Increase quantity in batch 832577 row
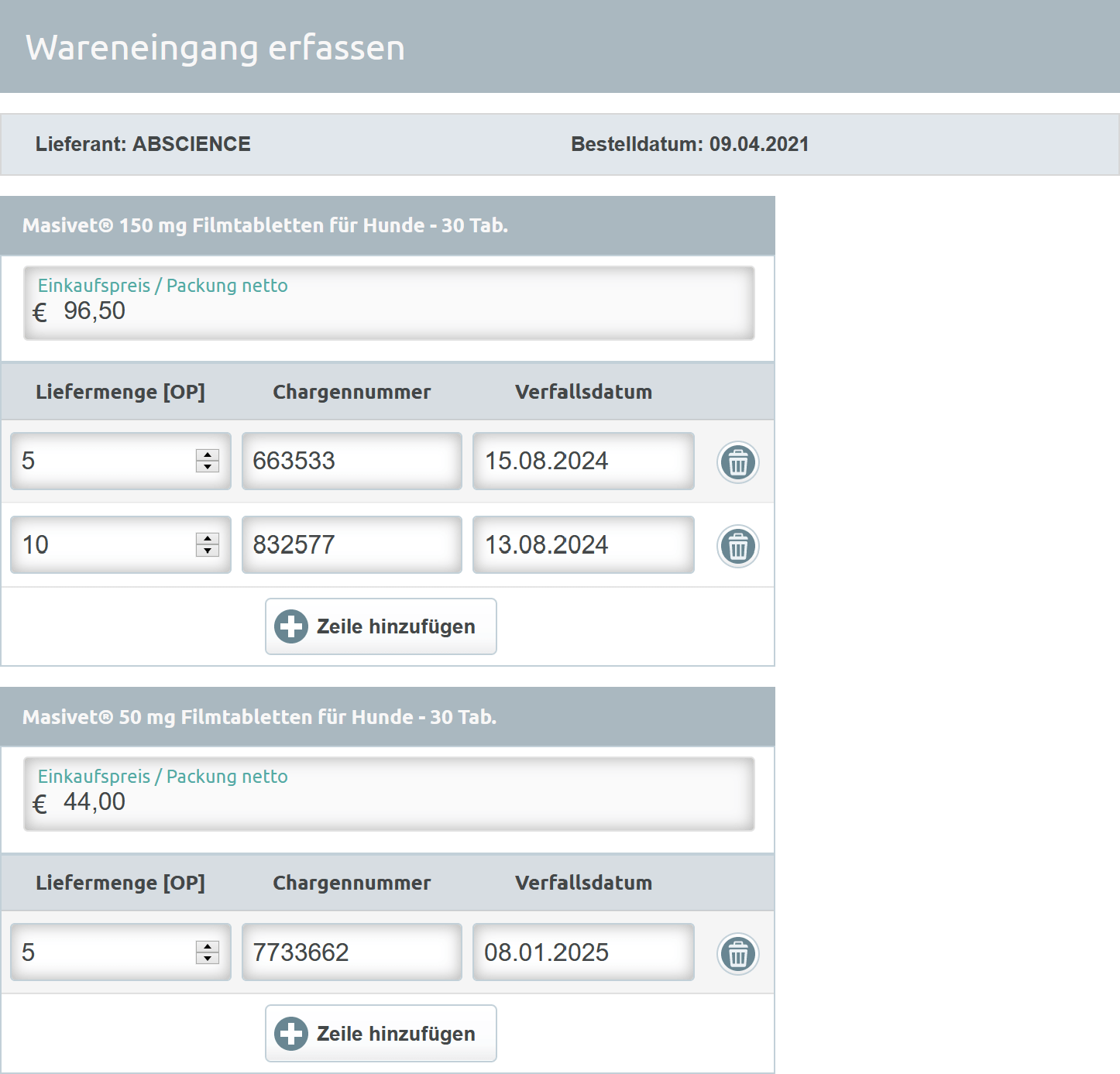Screen dimensions: 1120x1074 208,539
